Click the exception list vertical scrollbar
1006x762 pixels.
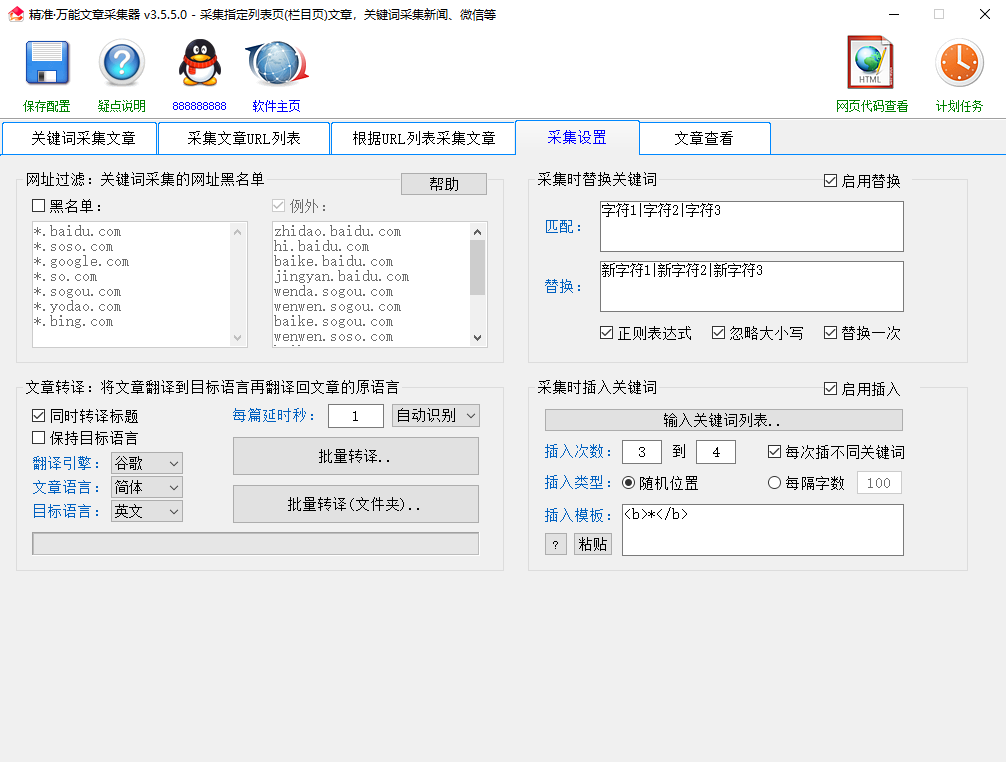tap(478, 285)
